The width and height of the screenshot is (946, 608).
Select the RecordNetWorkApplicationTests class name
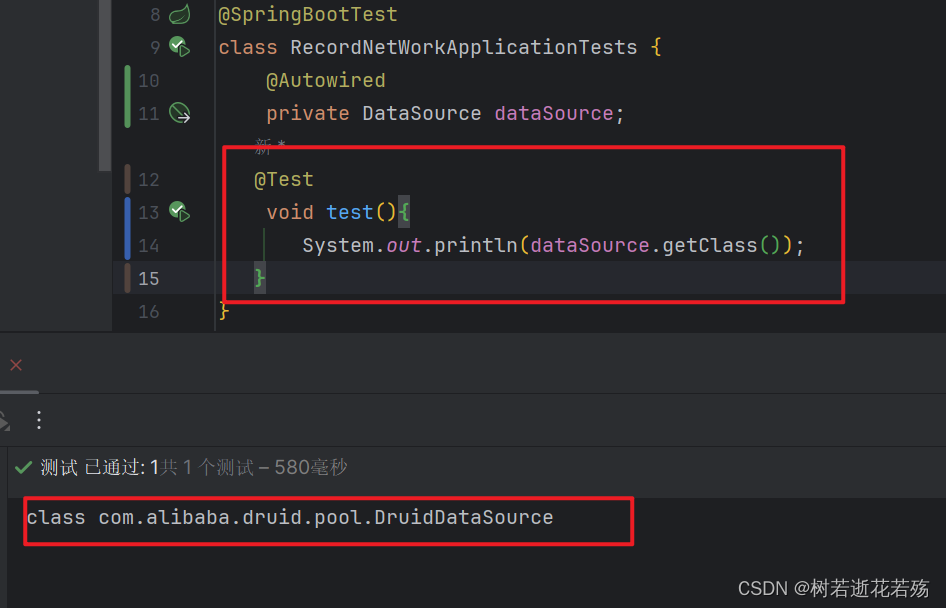coord(464,46)
